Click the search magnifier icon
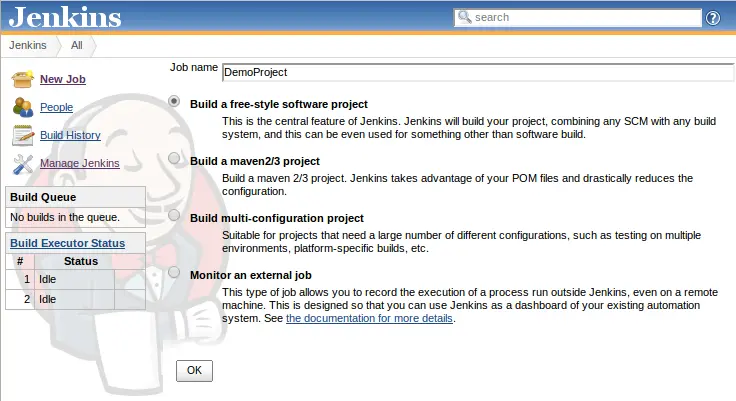This screenshot has height=401, width=736. (464, 17)
